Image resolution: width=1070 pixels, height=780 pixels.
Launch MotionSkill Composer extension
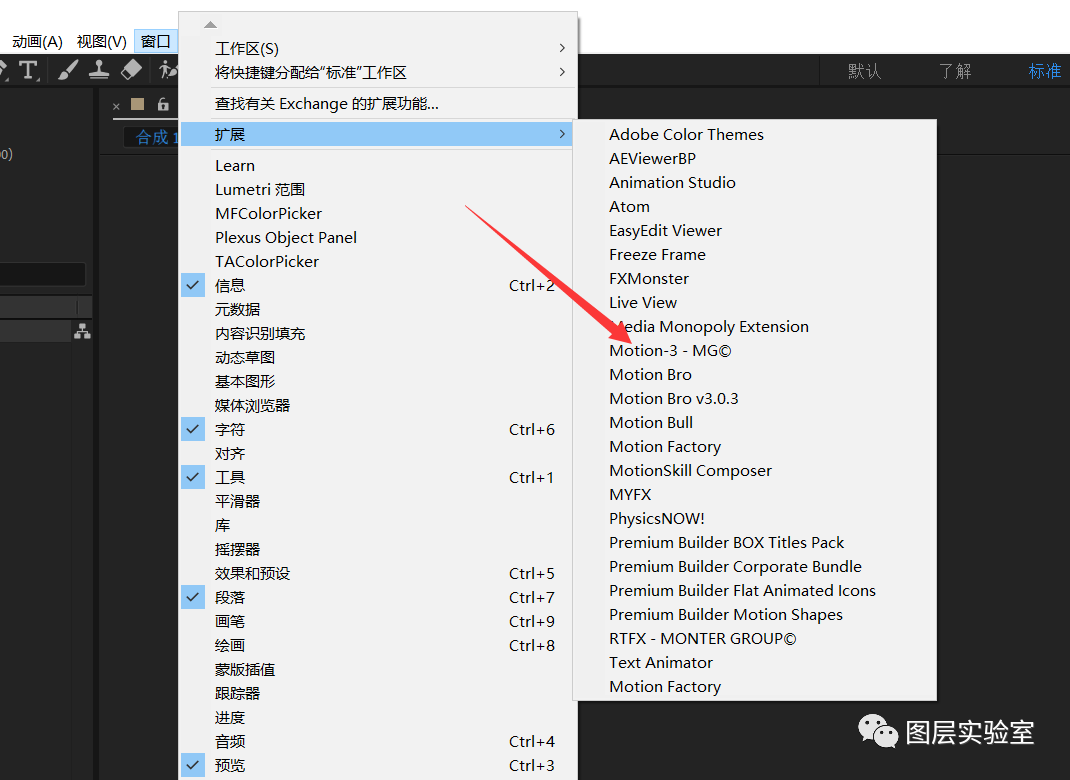coord(755,470)
